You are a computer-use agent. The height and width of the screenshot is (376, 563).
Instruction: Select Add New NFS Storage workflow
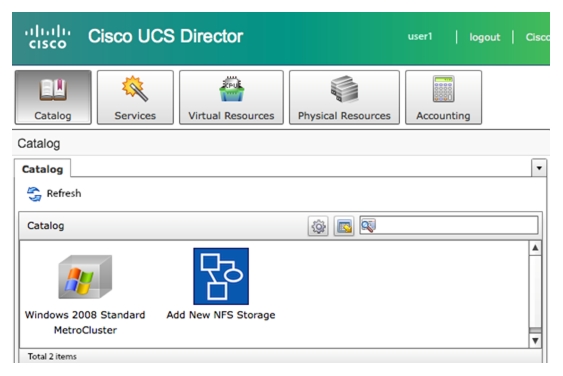click(x=221, y=284)
